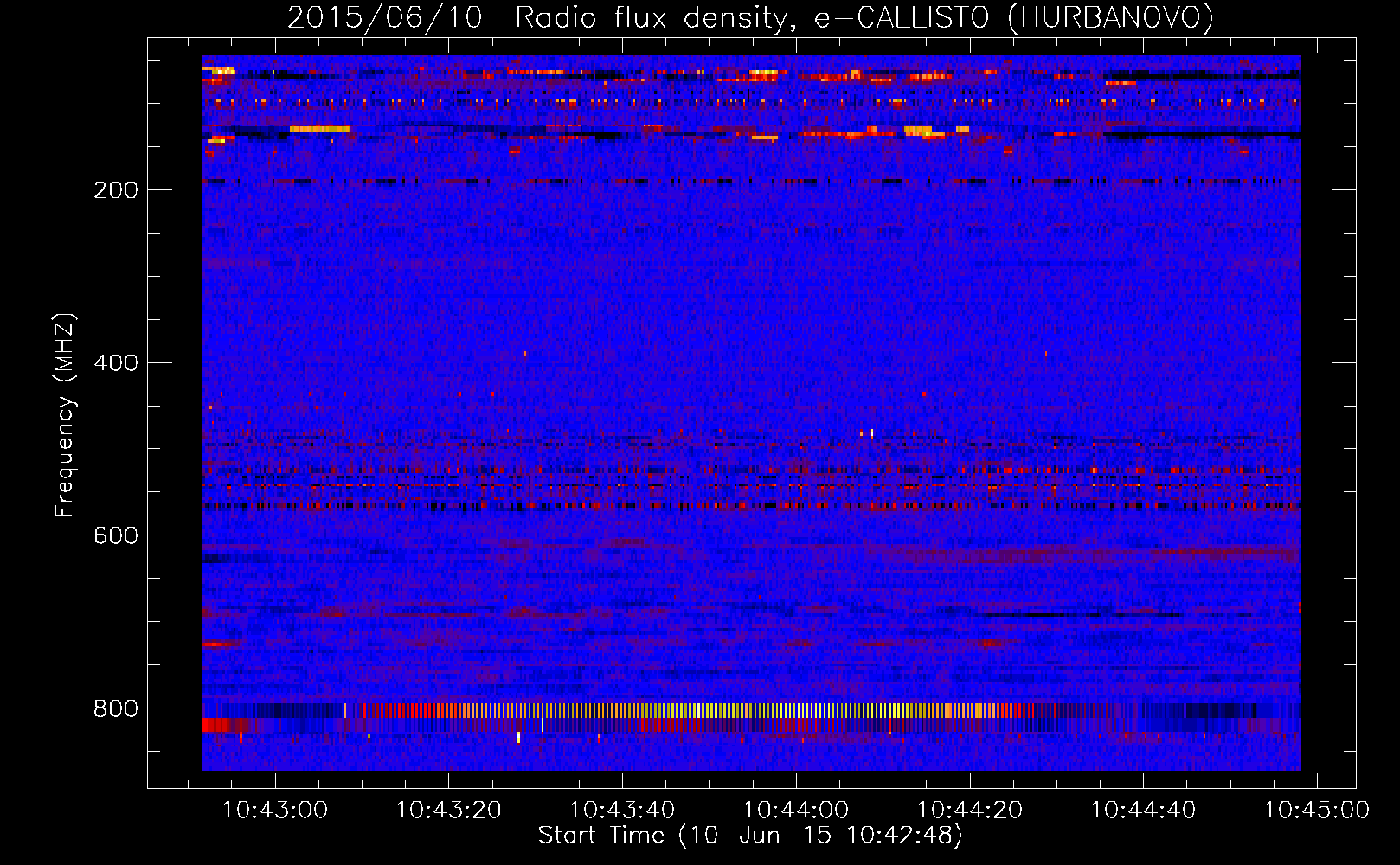Screen dimensions: 1400x865
Task: Click the 200 frequency tick label
Action: 116,190
